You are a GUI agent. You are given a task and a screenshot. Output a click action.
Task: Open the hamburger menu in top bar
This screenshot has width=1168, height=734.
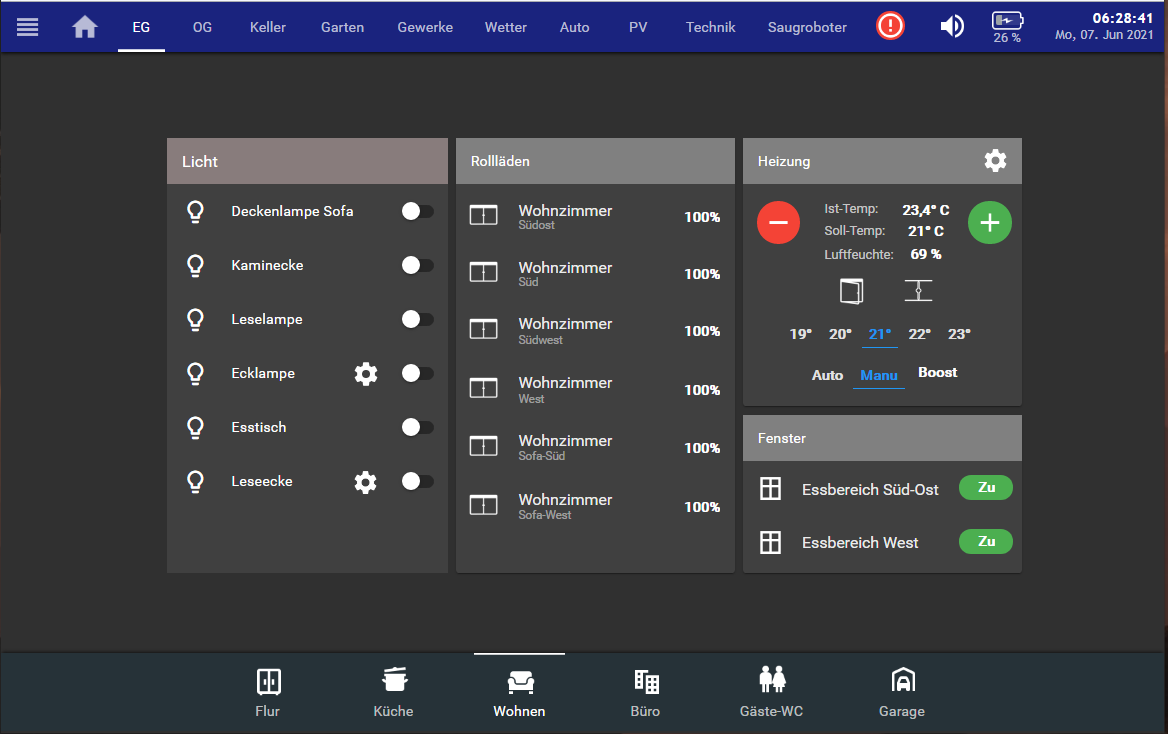pos(28,27)
